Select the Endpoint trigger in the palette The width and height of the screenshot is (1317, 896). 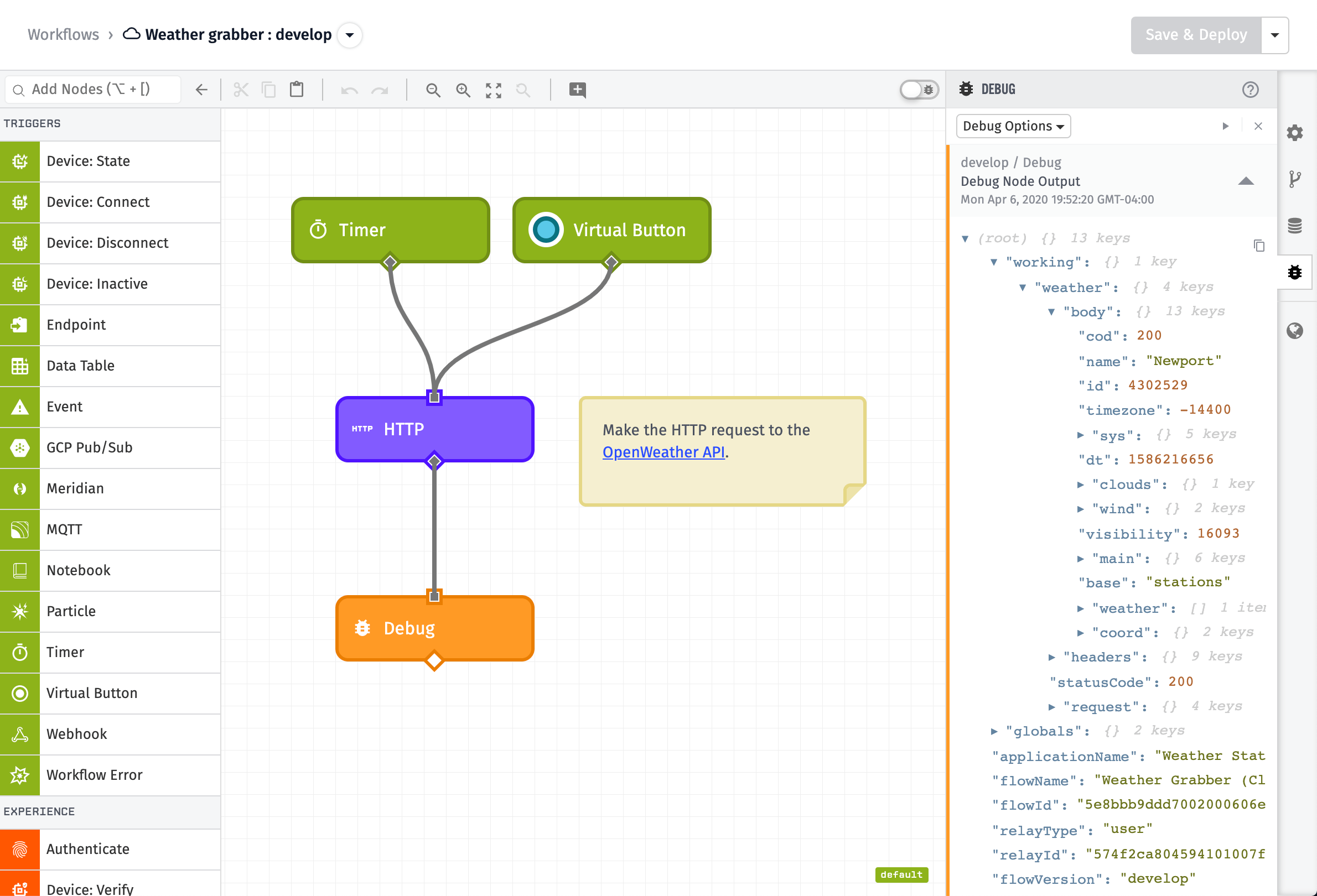[110, 325]
